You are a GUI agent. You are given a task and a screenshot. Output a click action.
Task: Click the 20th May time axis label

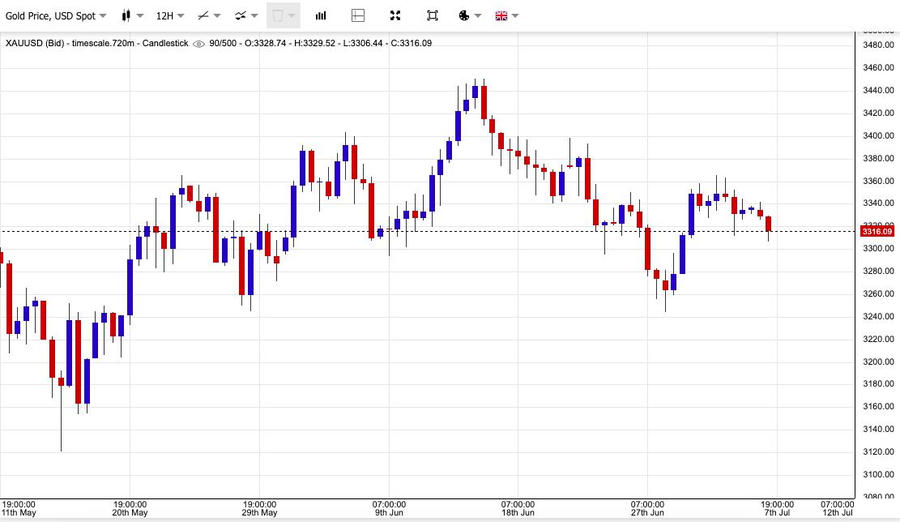(130, 512)
